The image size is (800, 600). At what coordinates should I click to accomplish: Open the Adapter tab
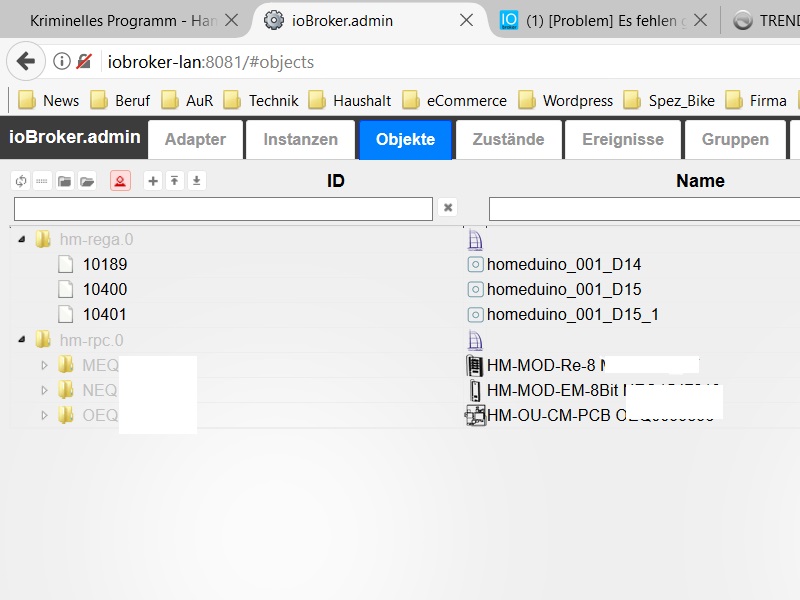click(195, 140)
